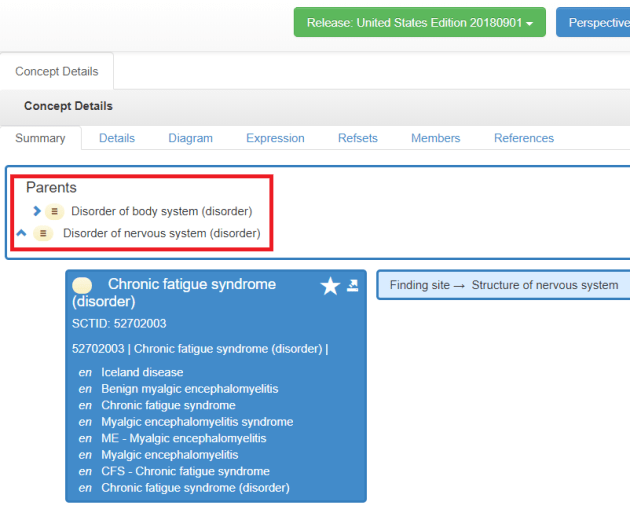Click the definition badge beside Disorder of body system
Image resolution: width=630 pixels, height=509 pixels.
(55, 211)
